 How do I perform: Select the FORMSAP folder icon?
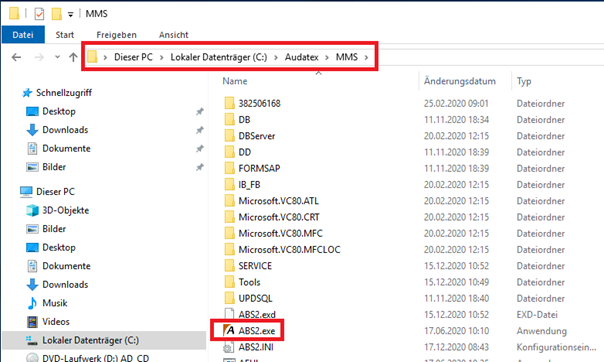(229, 168)
